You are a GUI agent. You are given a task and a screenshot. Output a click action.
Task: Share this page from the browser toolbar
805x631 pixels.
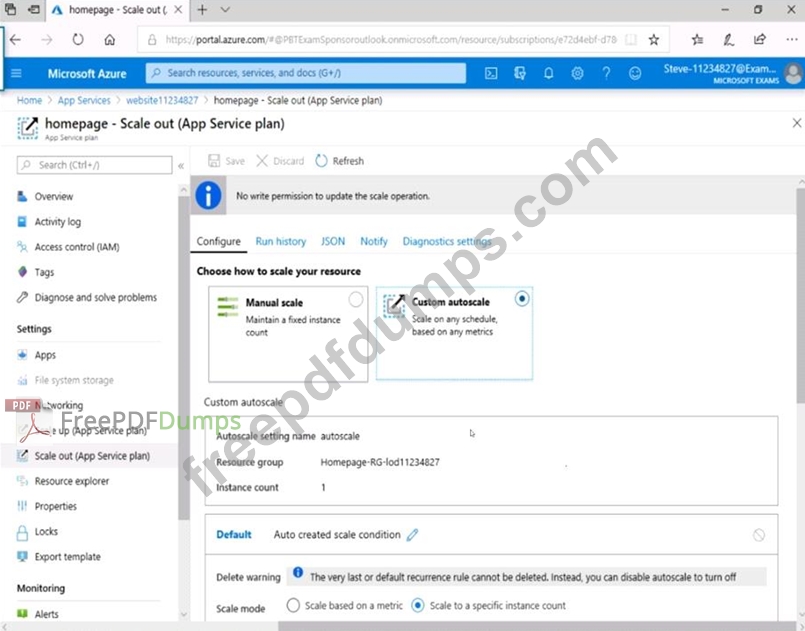[x=760, y=40]
